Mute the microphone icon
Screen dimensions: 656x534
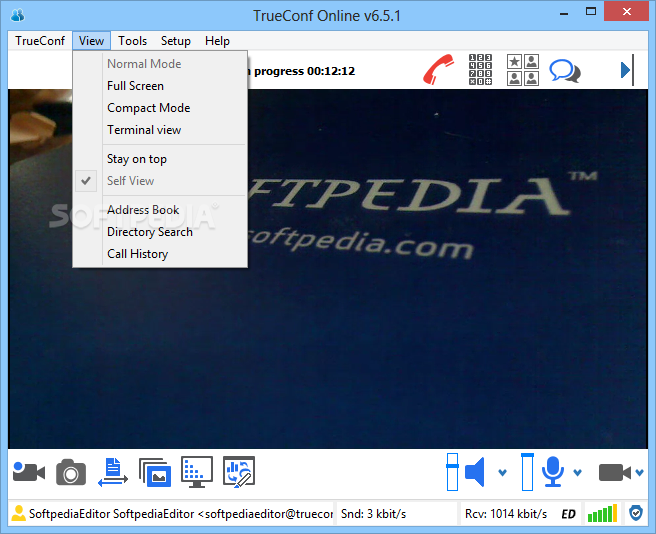click(553, 472)
